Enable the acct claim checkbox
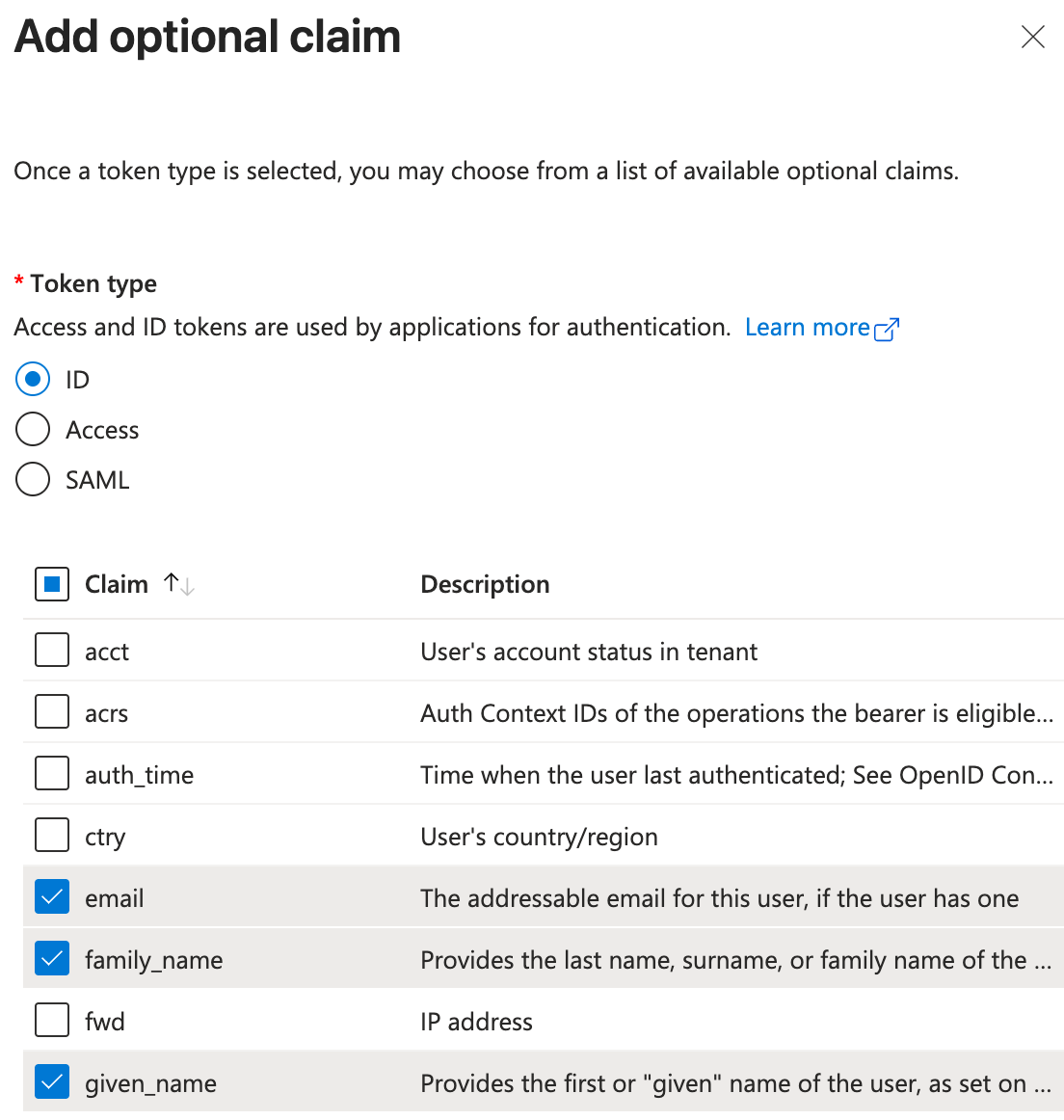 coord(52,651)
